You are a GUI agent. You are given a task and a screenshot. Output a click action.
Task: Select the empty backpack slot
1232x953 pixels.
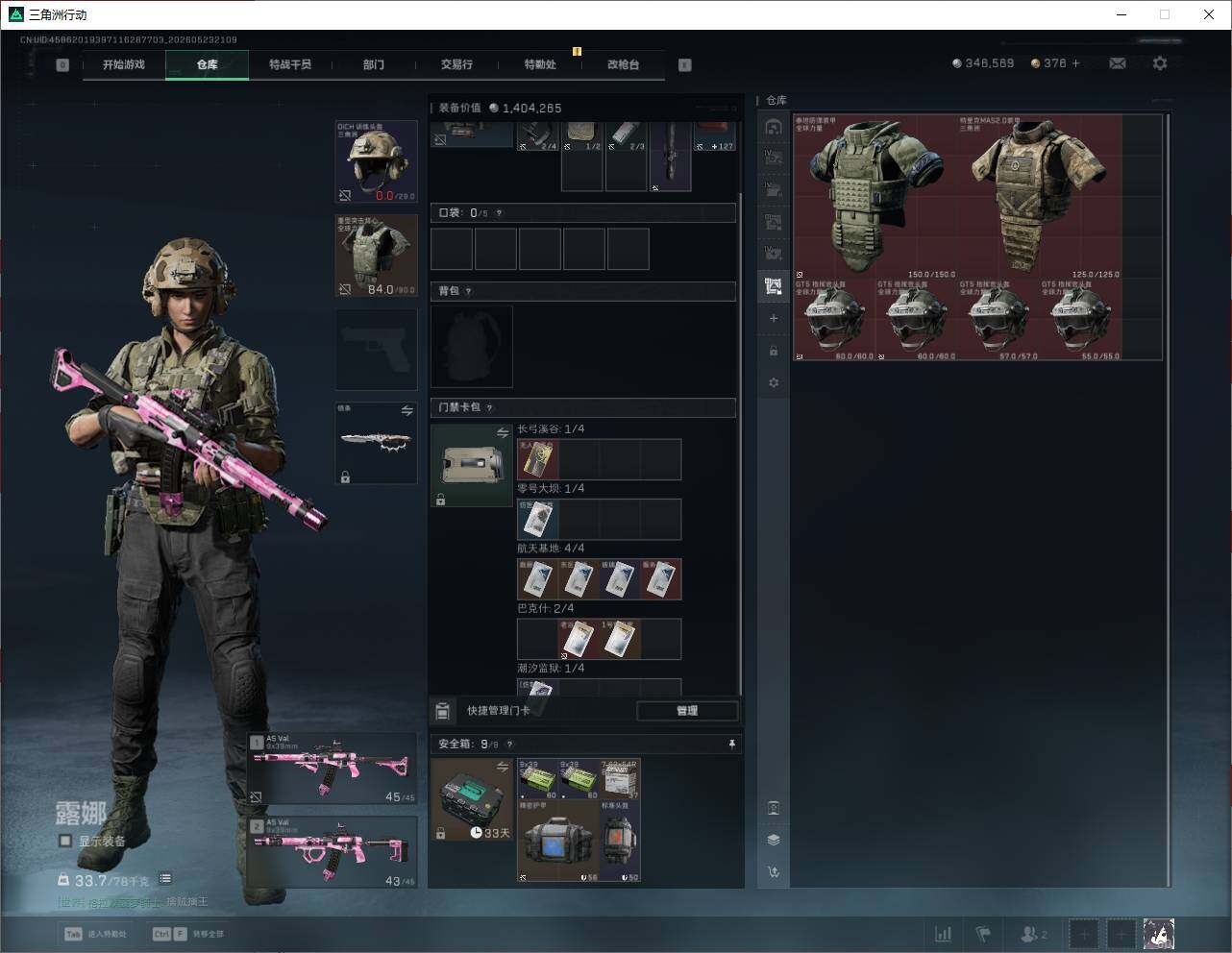coord(472,347)
